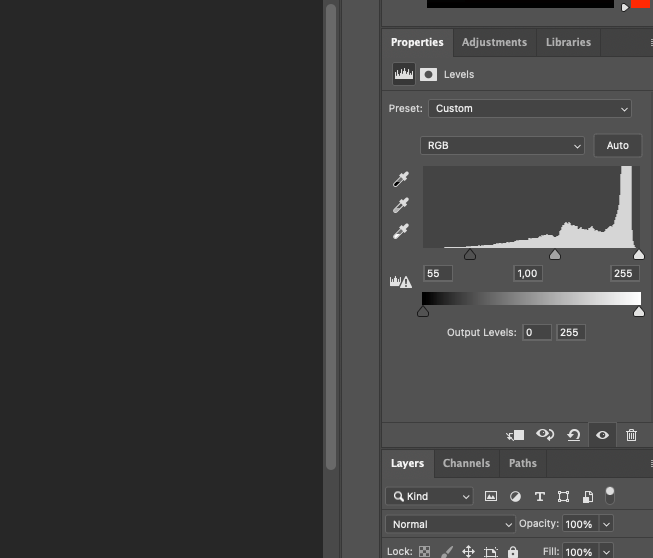Click Output Levels field showing 0
The image size is (653, 558).
[537, 332]
